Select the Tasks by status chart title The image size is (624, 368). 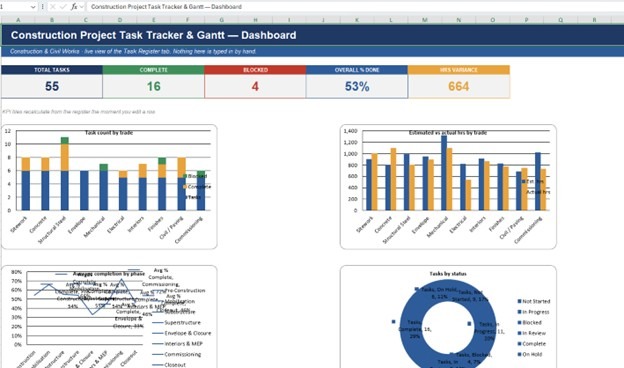pyautogui.click(x=448, y=274)
